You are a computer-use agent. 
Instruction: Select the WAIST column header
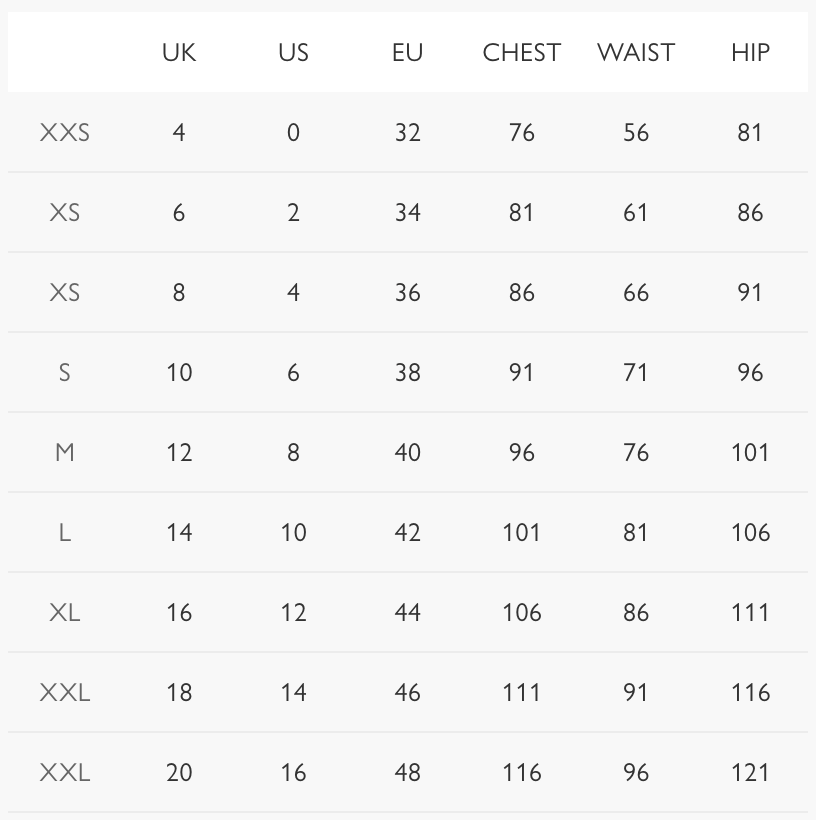pyautogui.click(x=636, y=52)
